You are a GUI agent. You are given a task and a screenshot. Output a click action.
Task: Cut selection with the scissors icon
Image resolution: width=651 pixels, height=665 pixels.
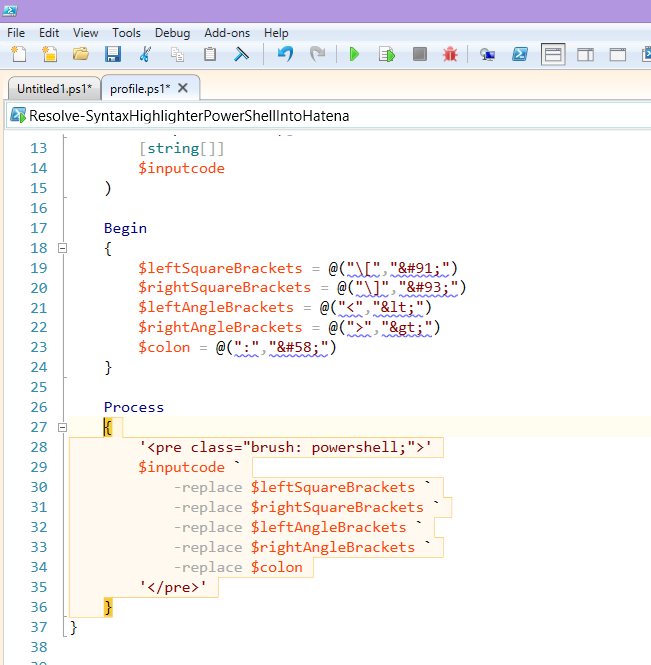tap(145, 54)
